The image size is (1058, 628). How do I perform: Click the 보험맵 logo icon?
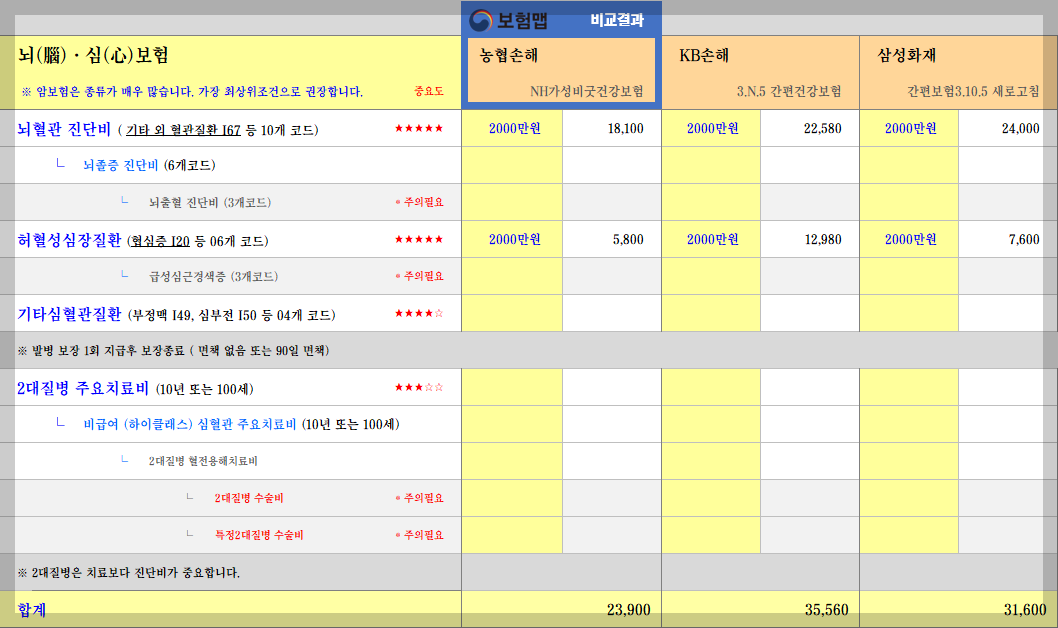(x=480, y=20)
